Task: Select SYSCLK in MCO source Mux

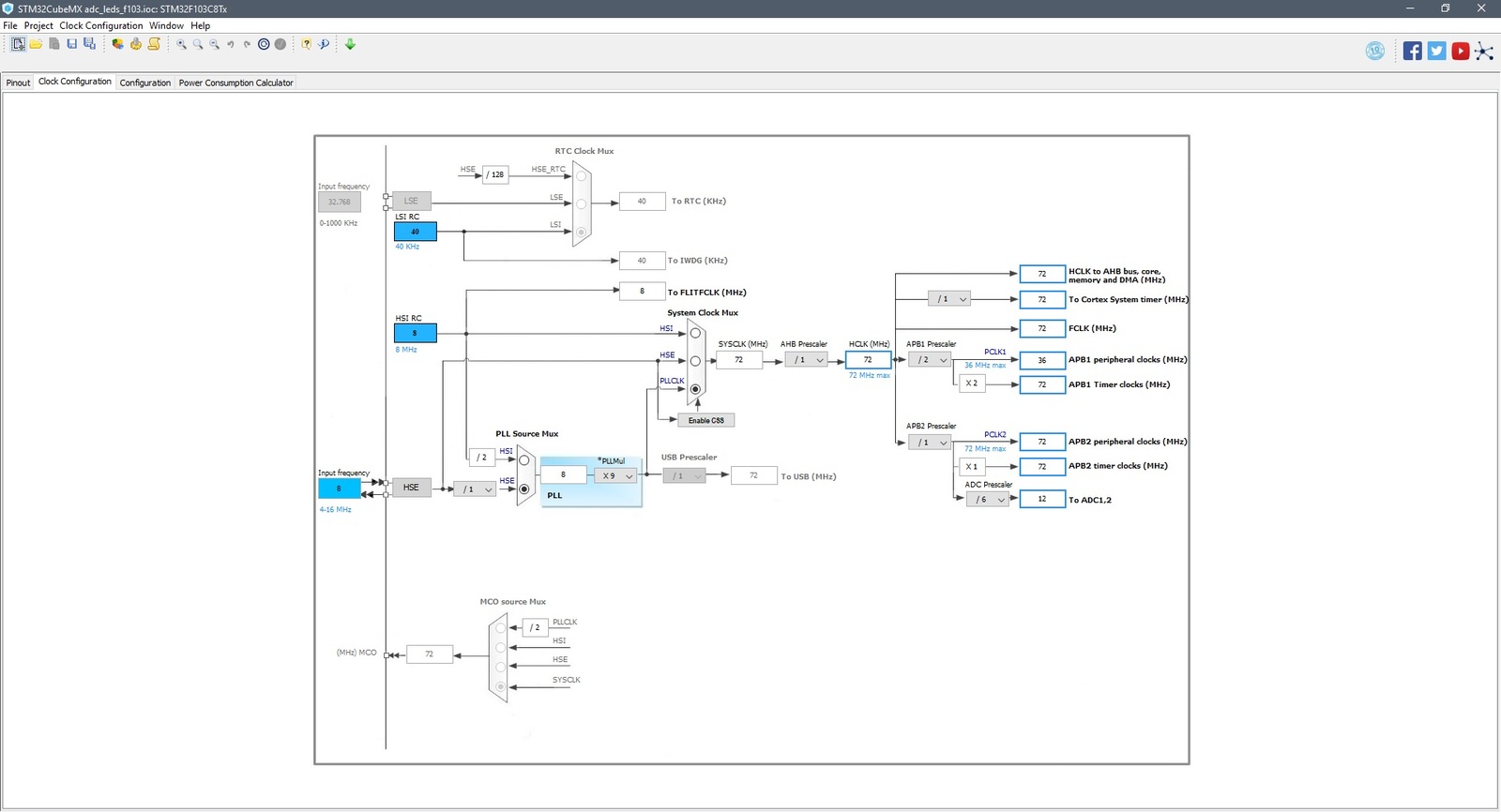Action: coord(501,686)
